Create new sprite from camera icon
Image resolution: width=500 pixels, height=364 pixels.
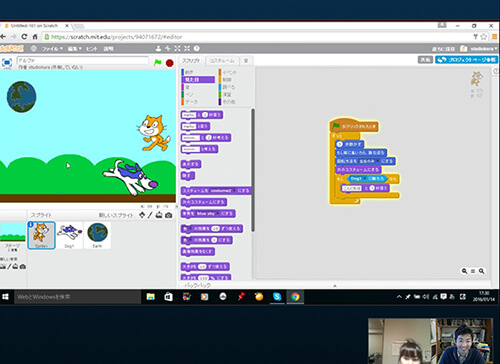click(x=169, y=215)
